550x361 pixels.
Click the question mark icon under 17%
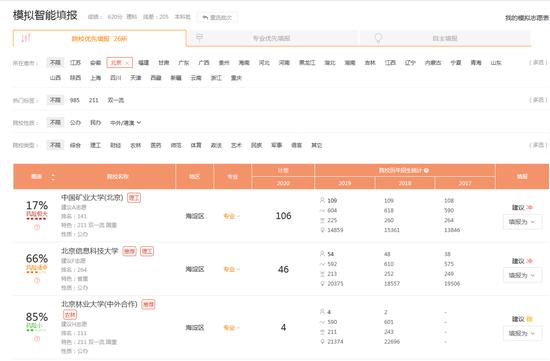click(x=37, y=227)
